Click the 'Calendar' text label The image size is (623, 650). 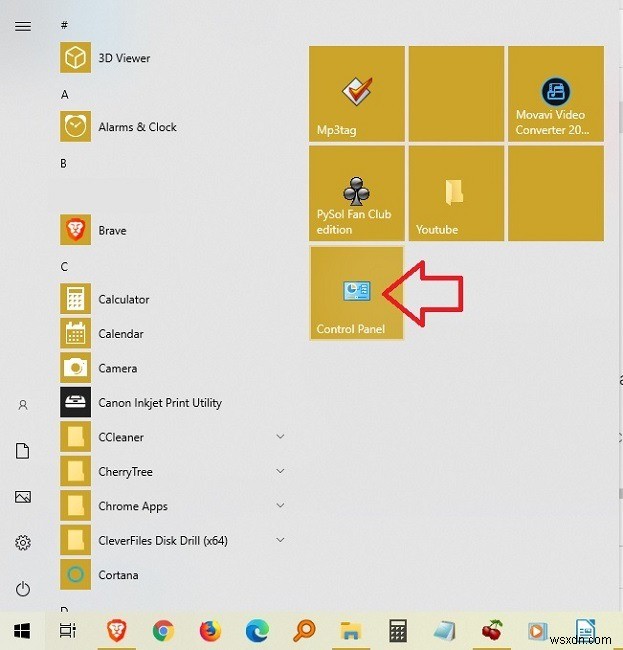[121, 334]
